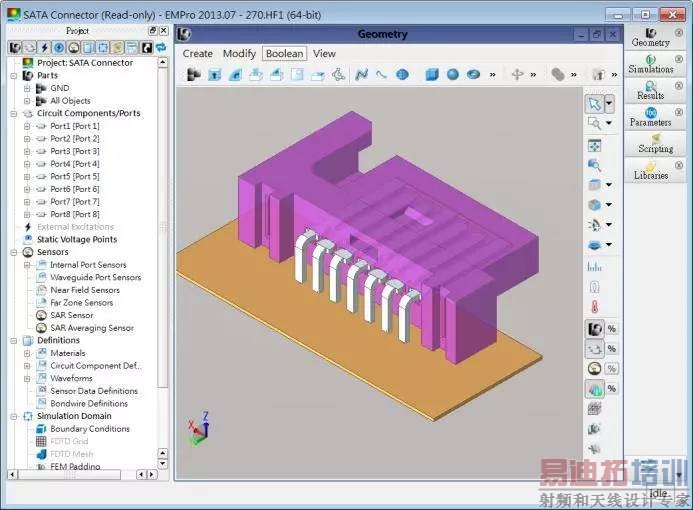693x510 pixels.
Task: Click the rotate transform icon in Geometry toolbar
Action: point(518,75)
